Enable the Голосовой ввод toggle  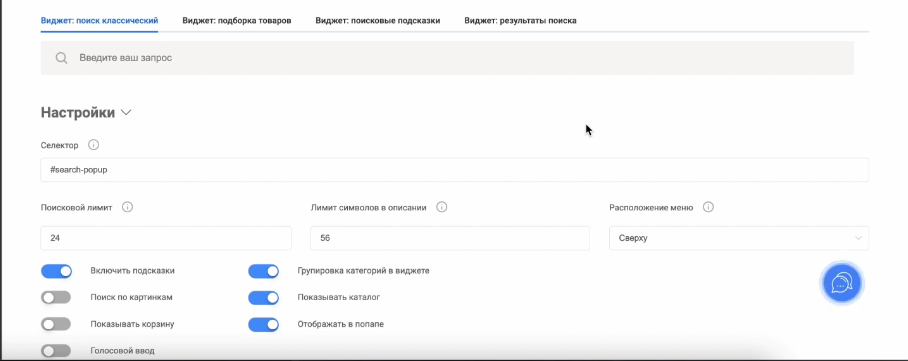pyautogui.click(x=56, y=351)
